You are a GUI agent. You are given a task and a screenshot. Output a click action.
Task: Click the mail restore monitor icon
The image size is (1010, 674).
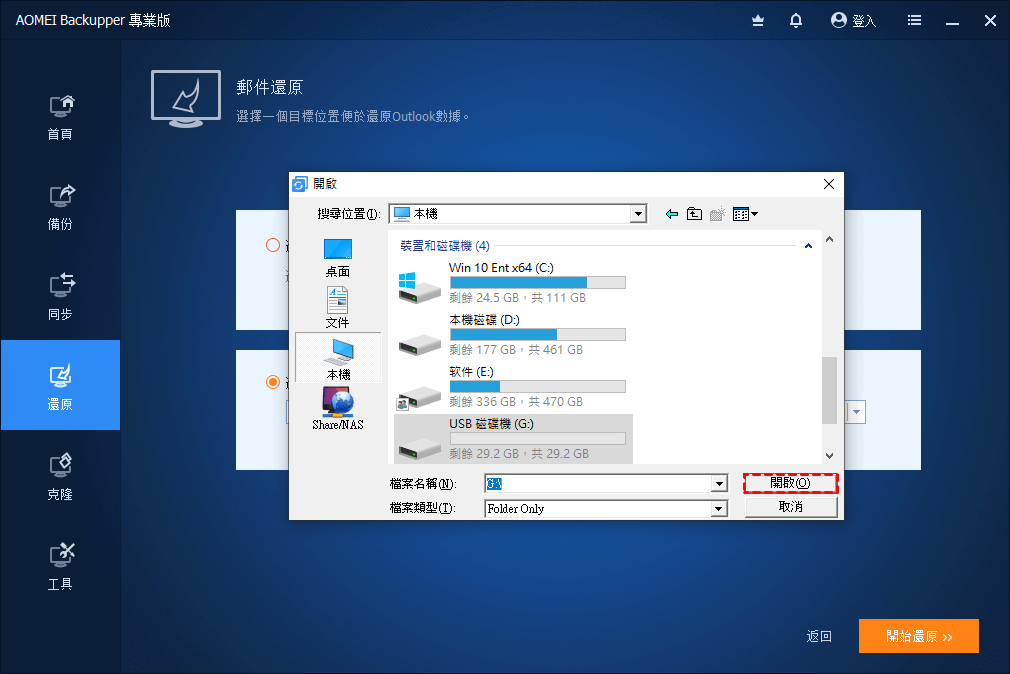coord(186,99)
